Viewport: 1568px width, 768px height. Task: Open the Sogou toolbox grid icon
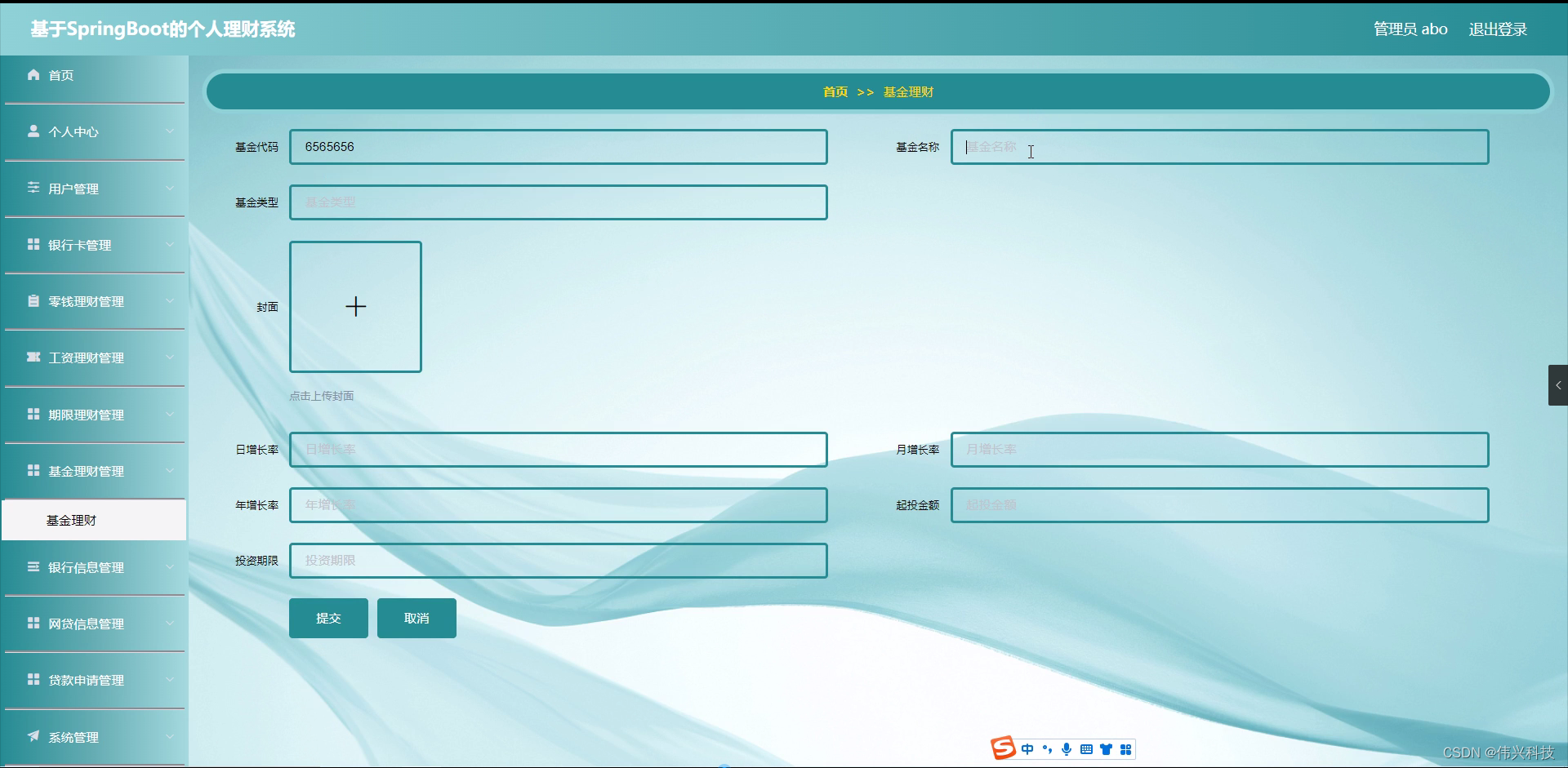(1127, 749)
